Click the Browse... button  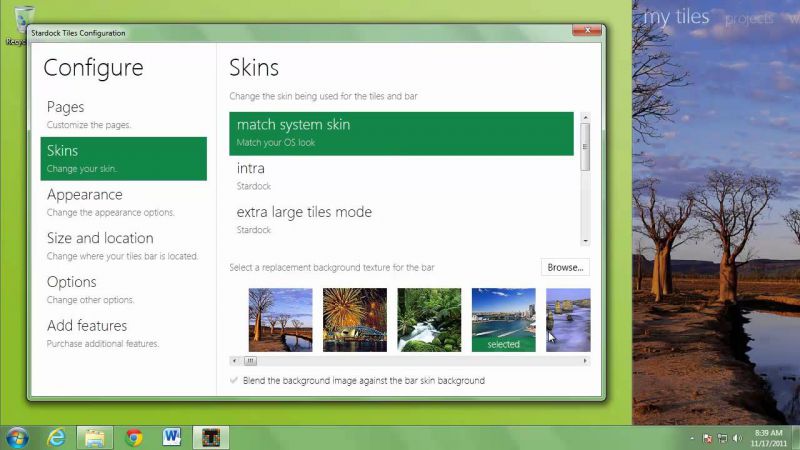click(x=565, y=267)
